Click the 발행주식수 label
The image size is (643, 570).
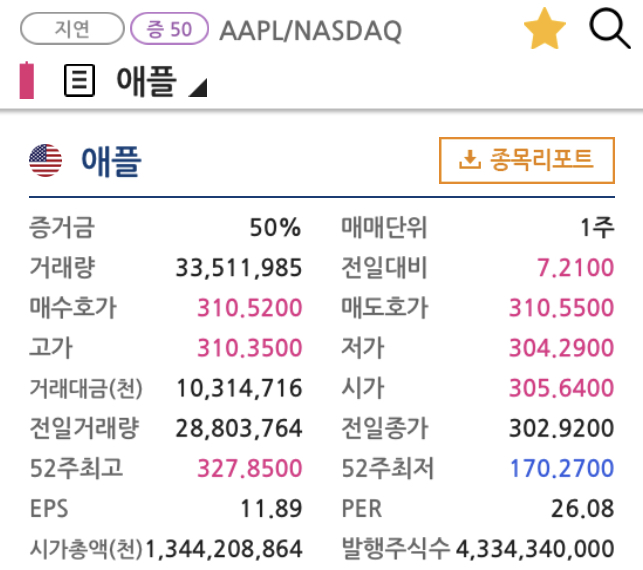coord(396,549)
